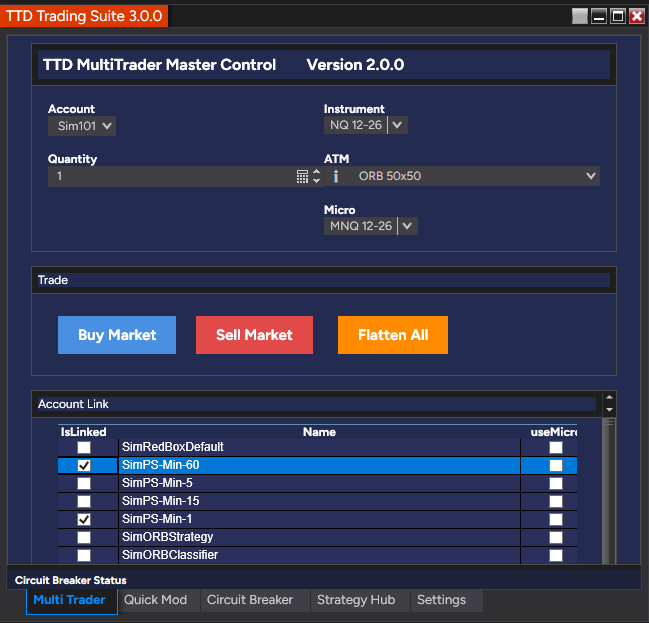Viewport: 649px width, 623px height.
Task: Enable useMicro for SimORBClassifier
Action: (x=556, y=555)
